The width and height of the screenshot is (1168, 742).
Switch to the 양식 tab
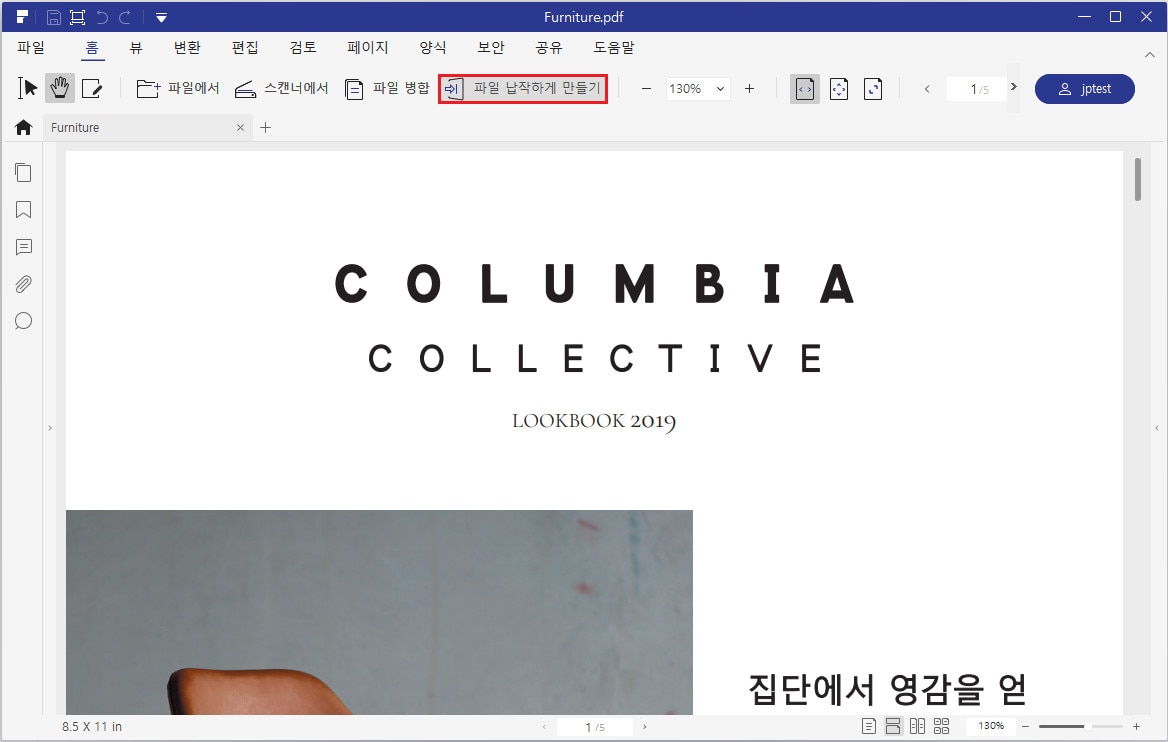click(x=433, y=48)
